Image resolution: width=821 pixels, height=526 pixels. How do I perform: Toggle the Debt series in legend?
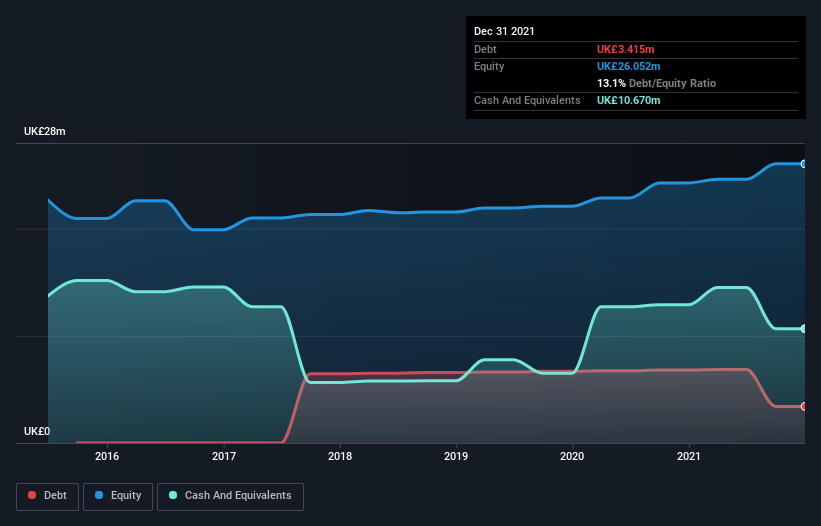(x=47, y=496)
